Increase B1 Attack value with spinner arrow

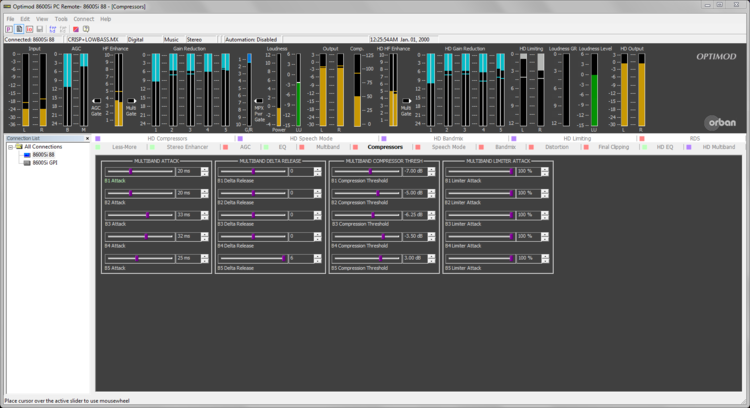(204, 169)
